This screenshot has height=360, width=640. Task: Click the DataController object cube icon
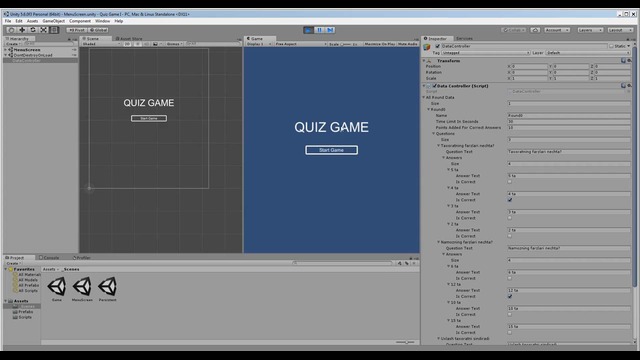click(x=427, y=48)
